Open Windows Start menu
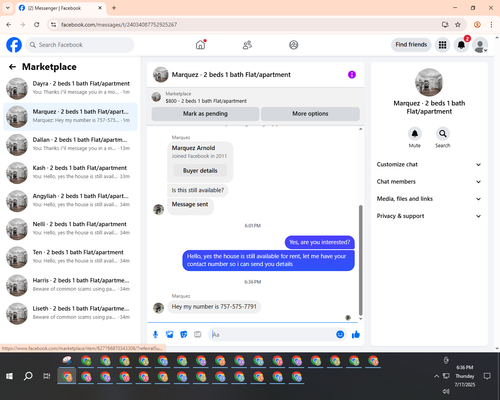 [x=9, y=376]
